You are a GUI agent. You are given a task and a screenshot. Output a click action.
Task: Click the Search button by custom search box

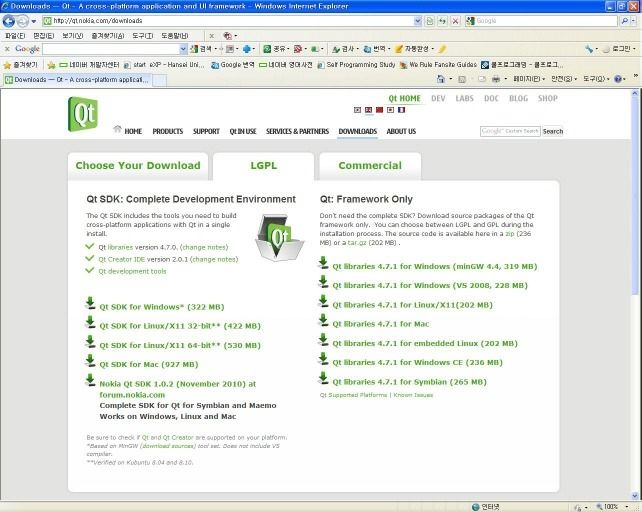(553, 131)
